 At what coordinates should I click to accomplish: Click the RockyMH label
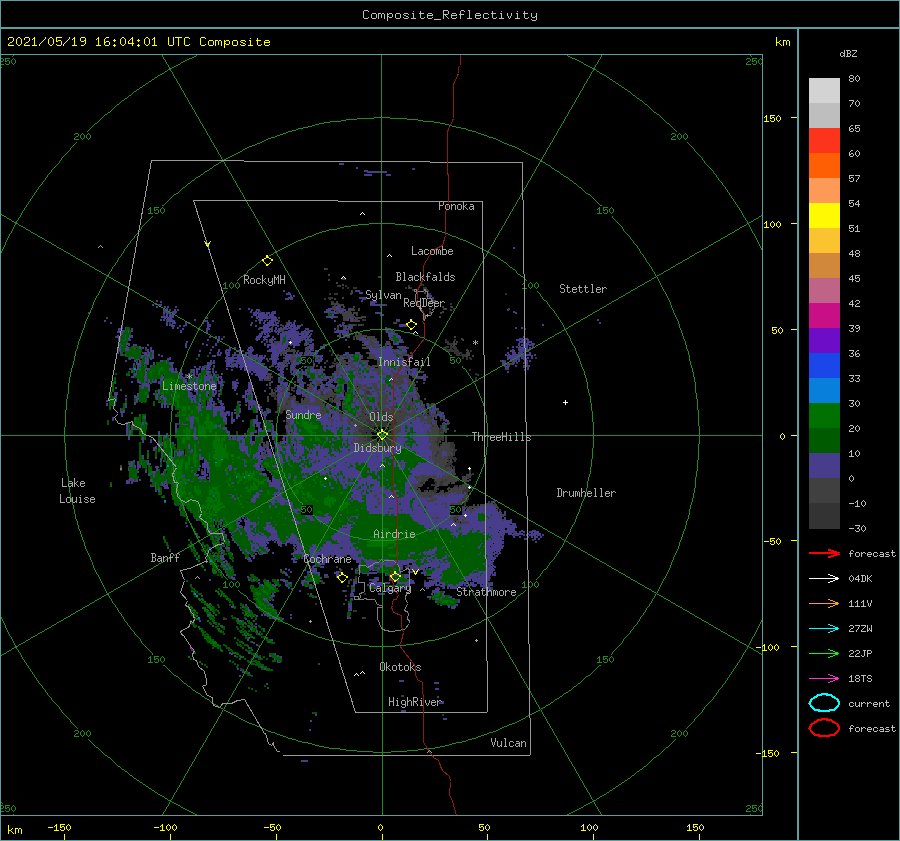[264, 280]
